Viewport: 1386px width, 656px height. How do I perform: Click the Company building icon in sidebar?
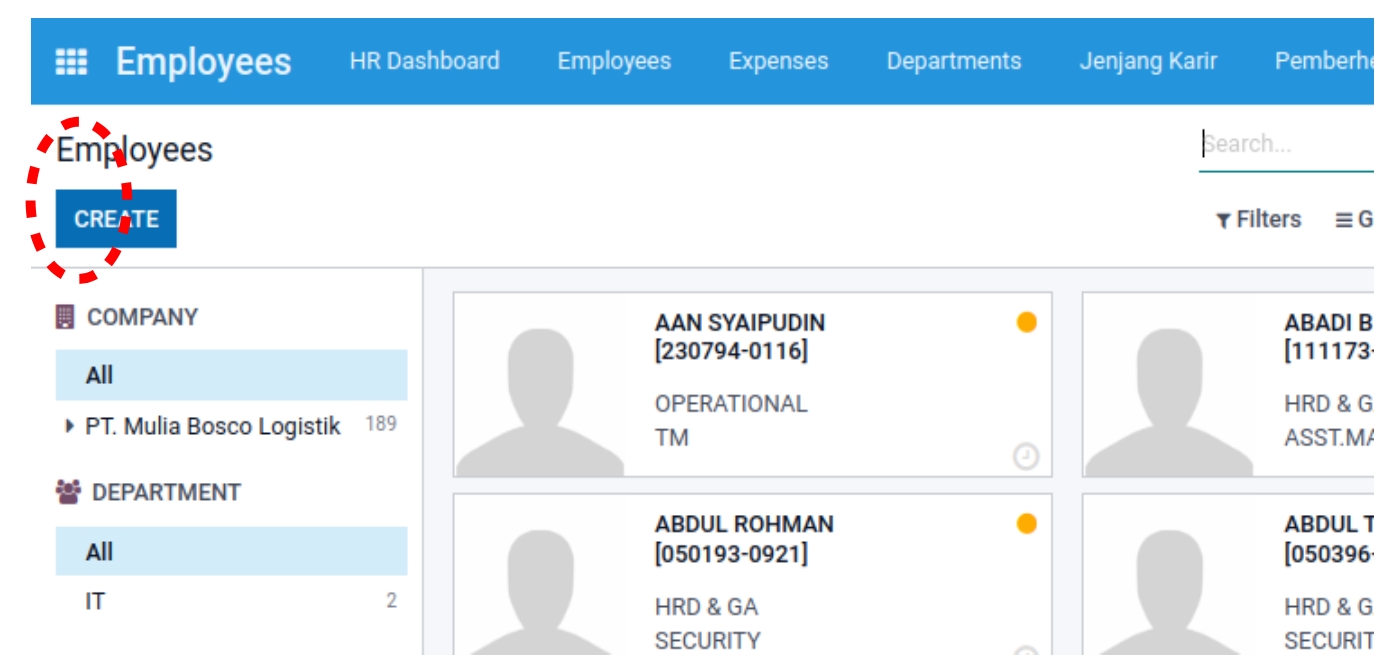(66, 317)
